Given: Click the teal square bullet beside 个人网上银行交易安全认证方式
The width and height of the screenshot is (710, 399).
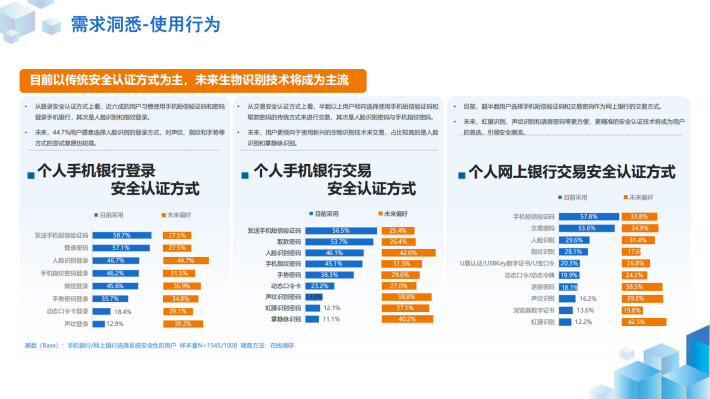Looking at the screenshot, I should 462,175.
